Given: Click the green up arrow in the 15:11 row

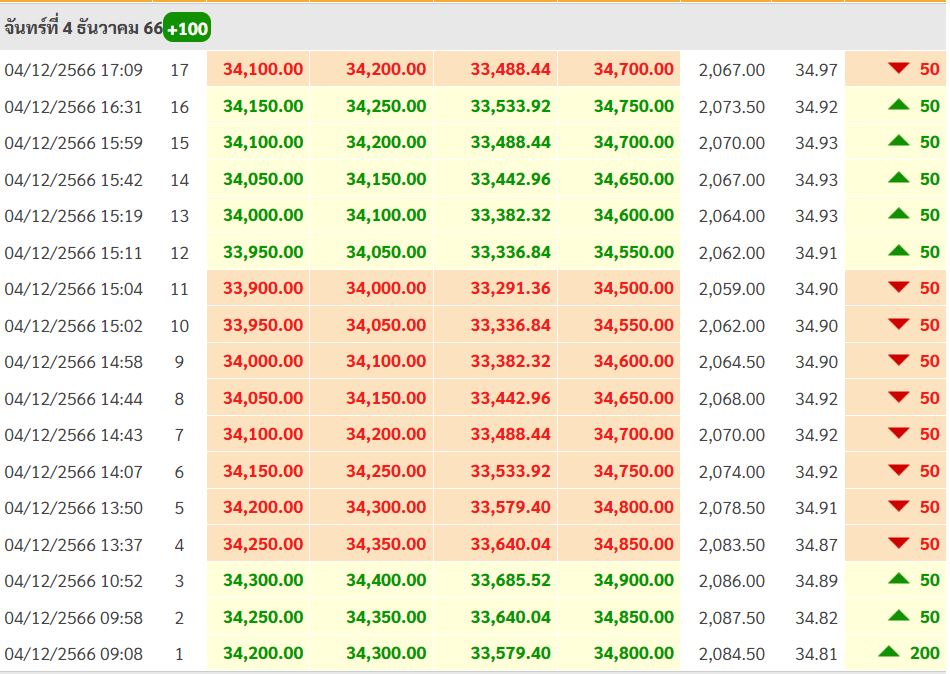Looking at the screenshot, I should click(x=899, y=251).
